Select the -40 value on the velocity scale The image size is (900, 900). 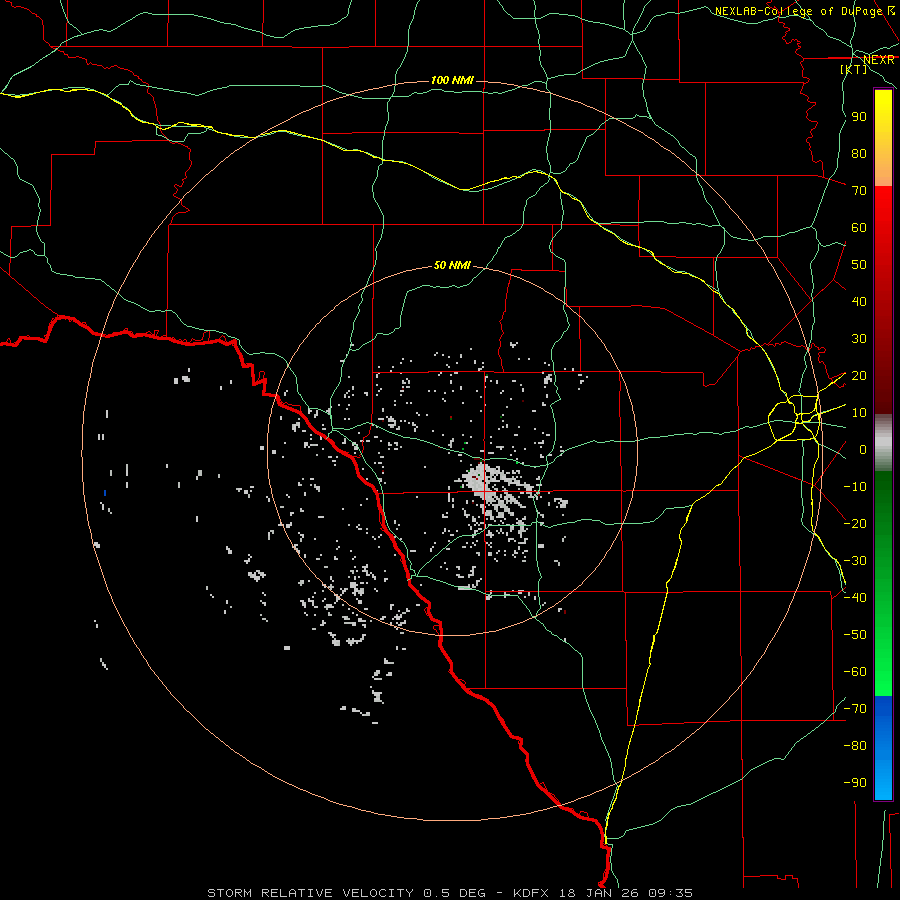tap(855, 598)
